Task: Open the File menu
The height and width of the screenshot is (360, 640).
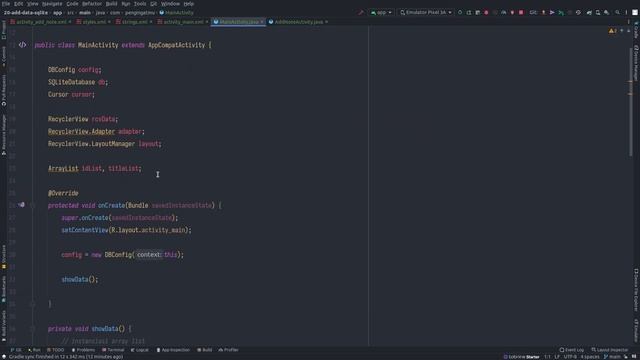Action: 6,4
